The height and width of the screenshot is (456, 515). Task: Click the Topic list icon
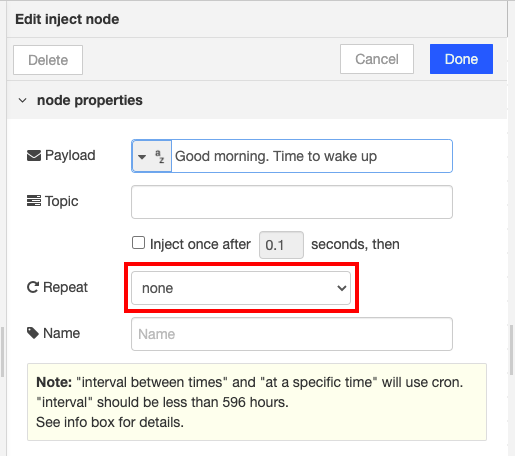point(34,201)
